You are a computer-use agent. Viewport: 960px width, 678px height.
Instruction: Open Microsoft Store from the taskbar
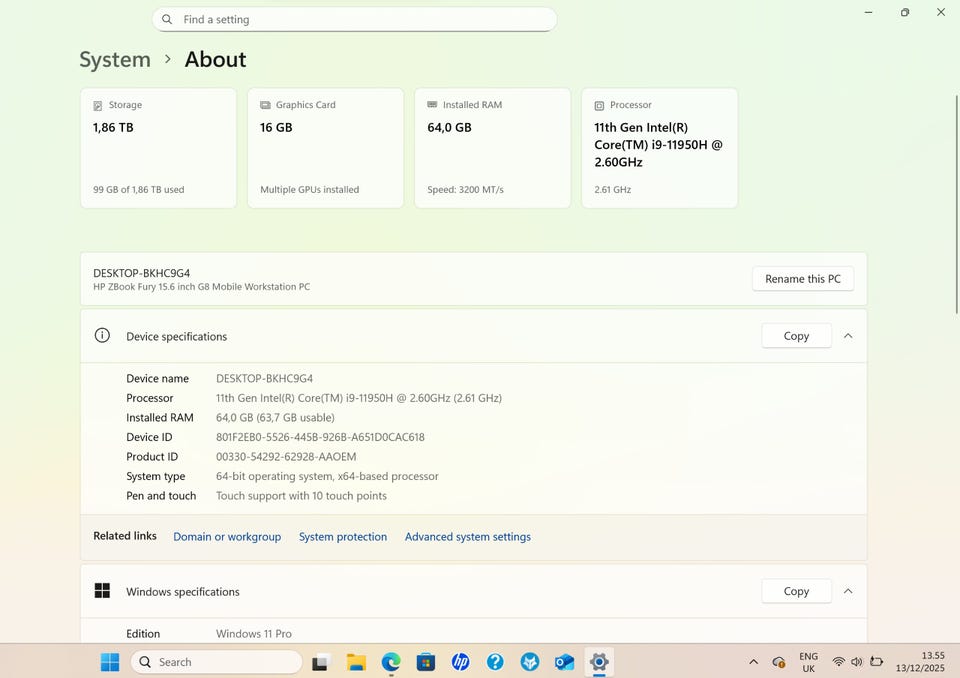click(x=426, y=662)
